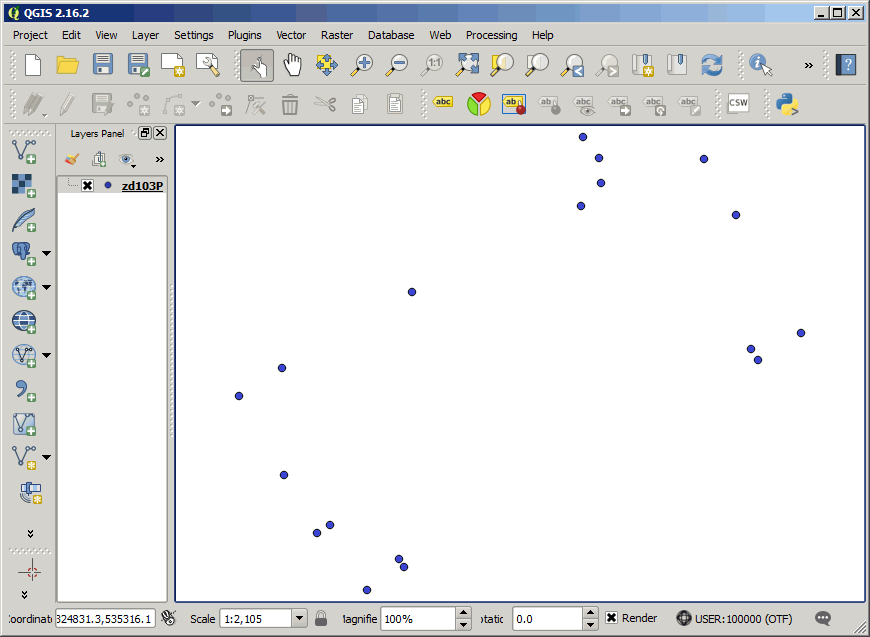
Task: Click Zoom Last icon
Action: pos(572,65)
